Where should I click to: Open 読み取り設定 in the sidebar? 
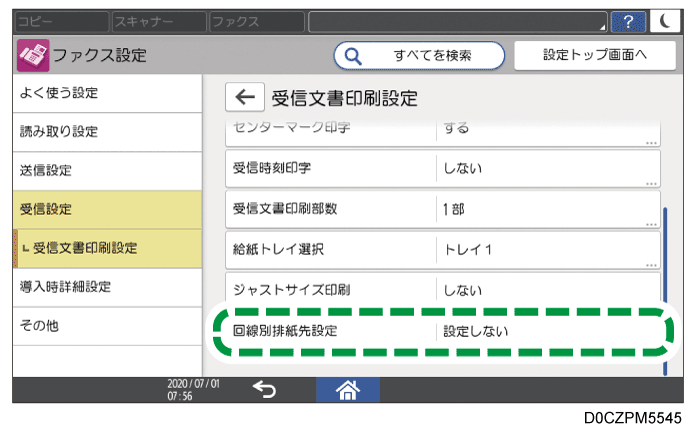107,132
